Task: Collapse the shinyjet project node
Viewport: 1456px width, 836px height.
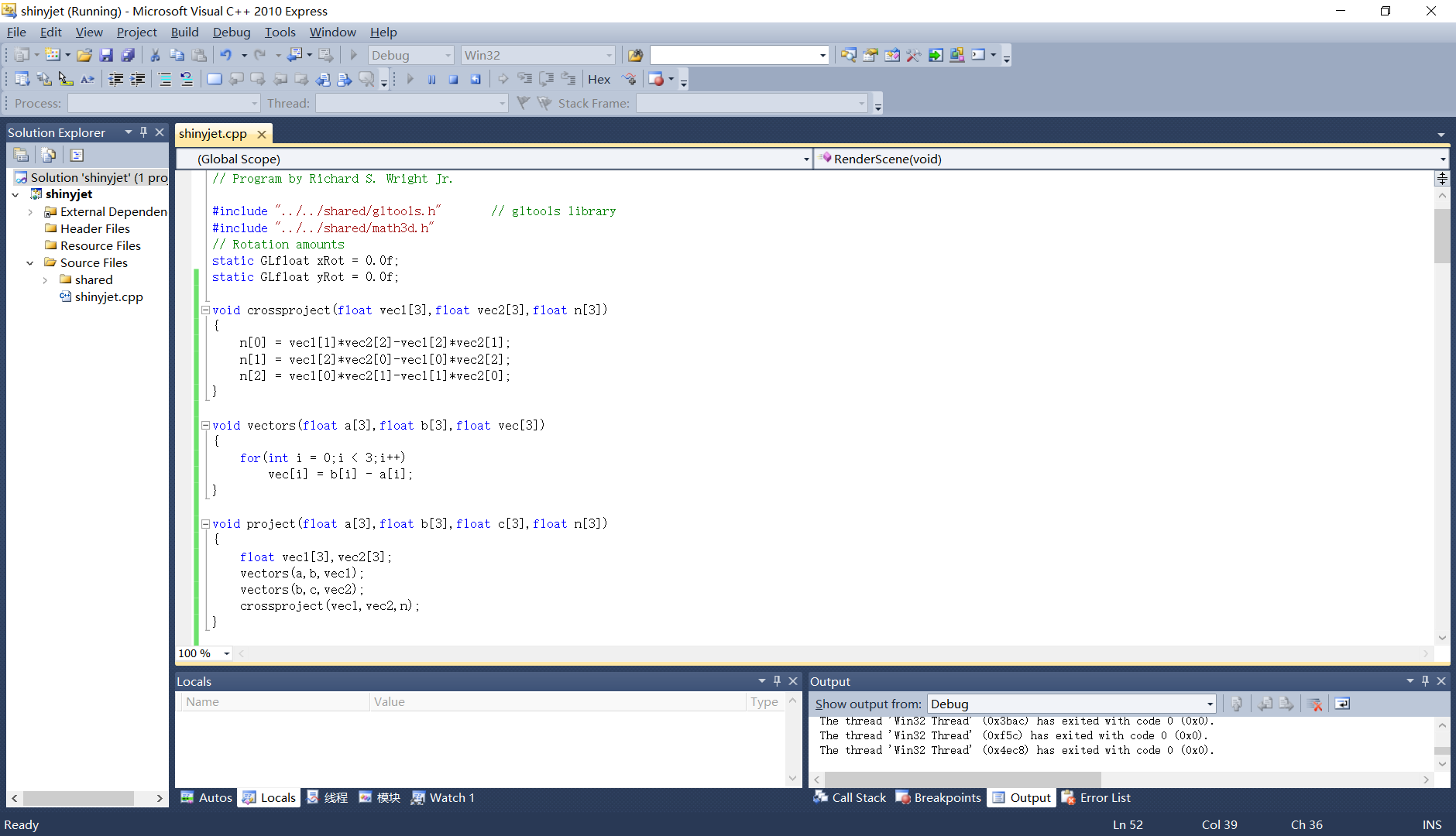Action: pos(15,194)
